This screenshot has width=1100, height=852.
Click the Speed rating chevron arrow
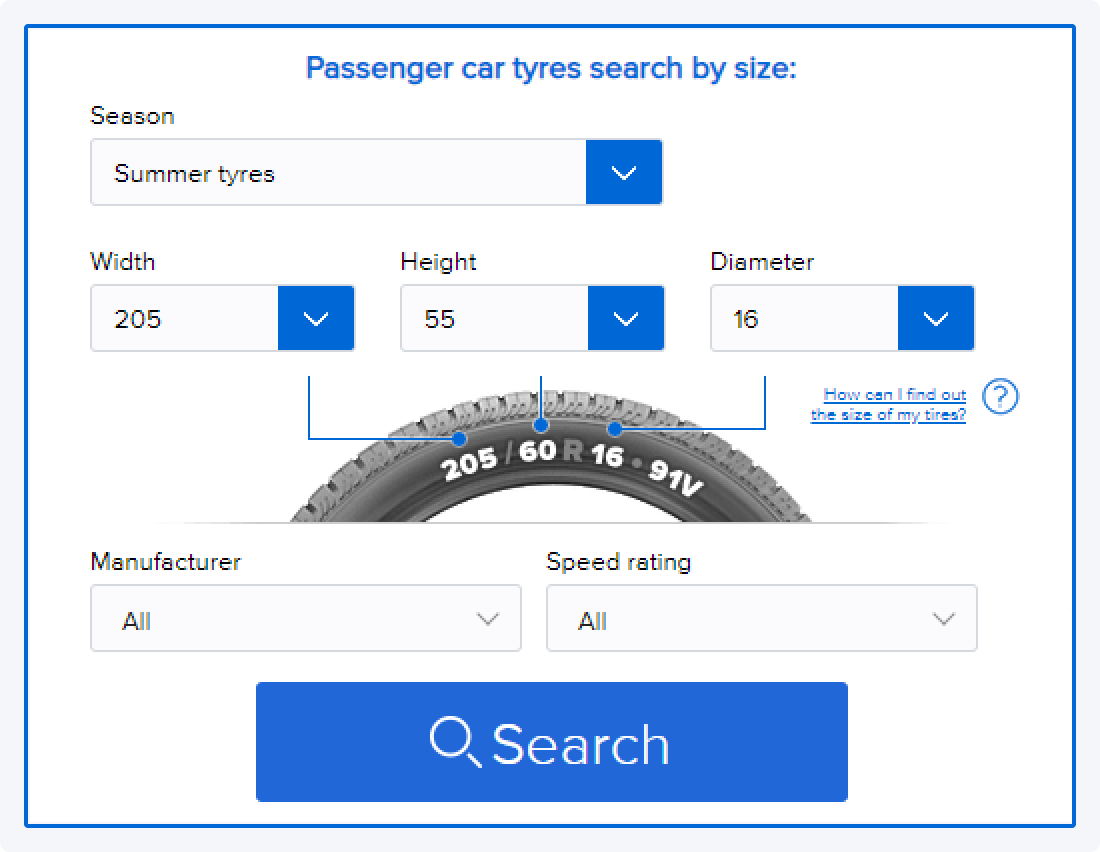(943, 619)
